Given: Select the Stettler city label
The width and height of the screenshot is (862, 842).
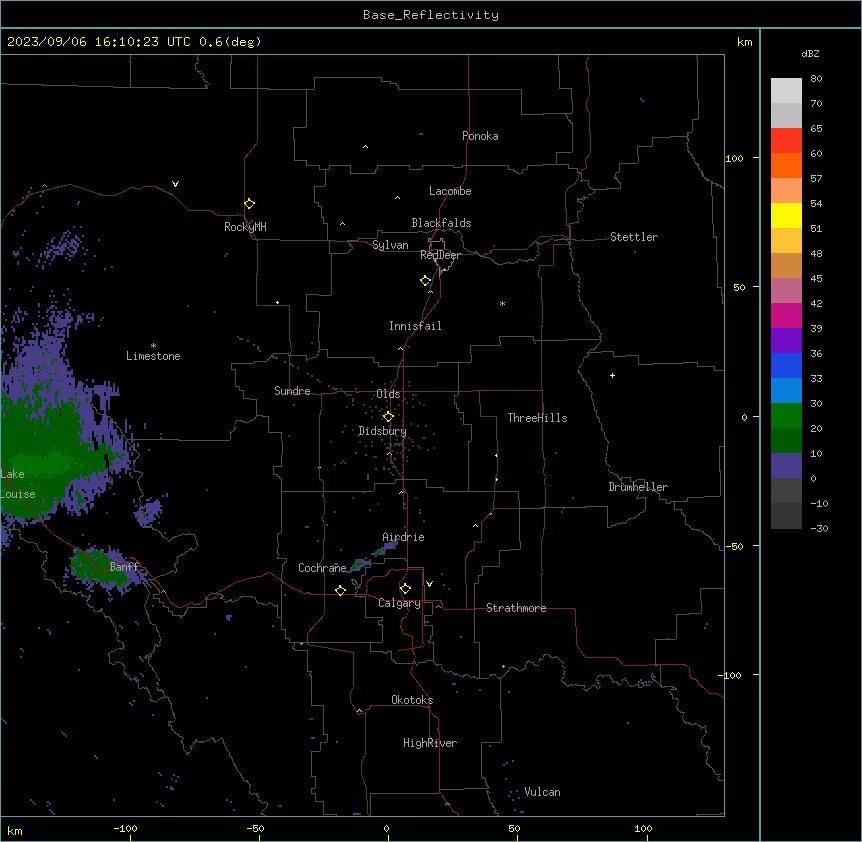Looking at the screenshot, I should point(634,237).
